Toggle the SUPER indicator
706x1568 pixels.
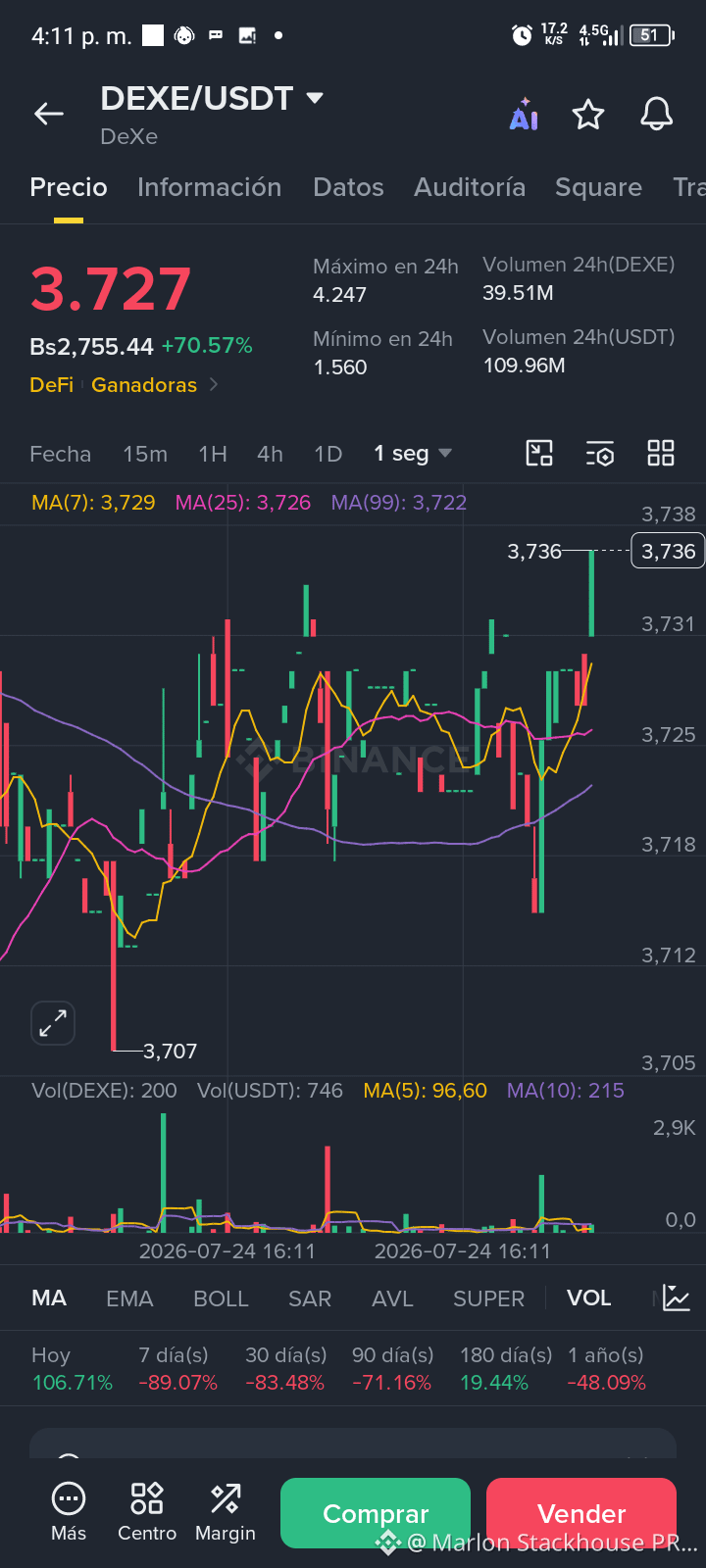click(488, 1298)
